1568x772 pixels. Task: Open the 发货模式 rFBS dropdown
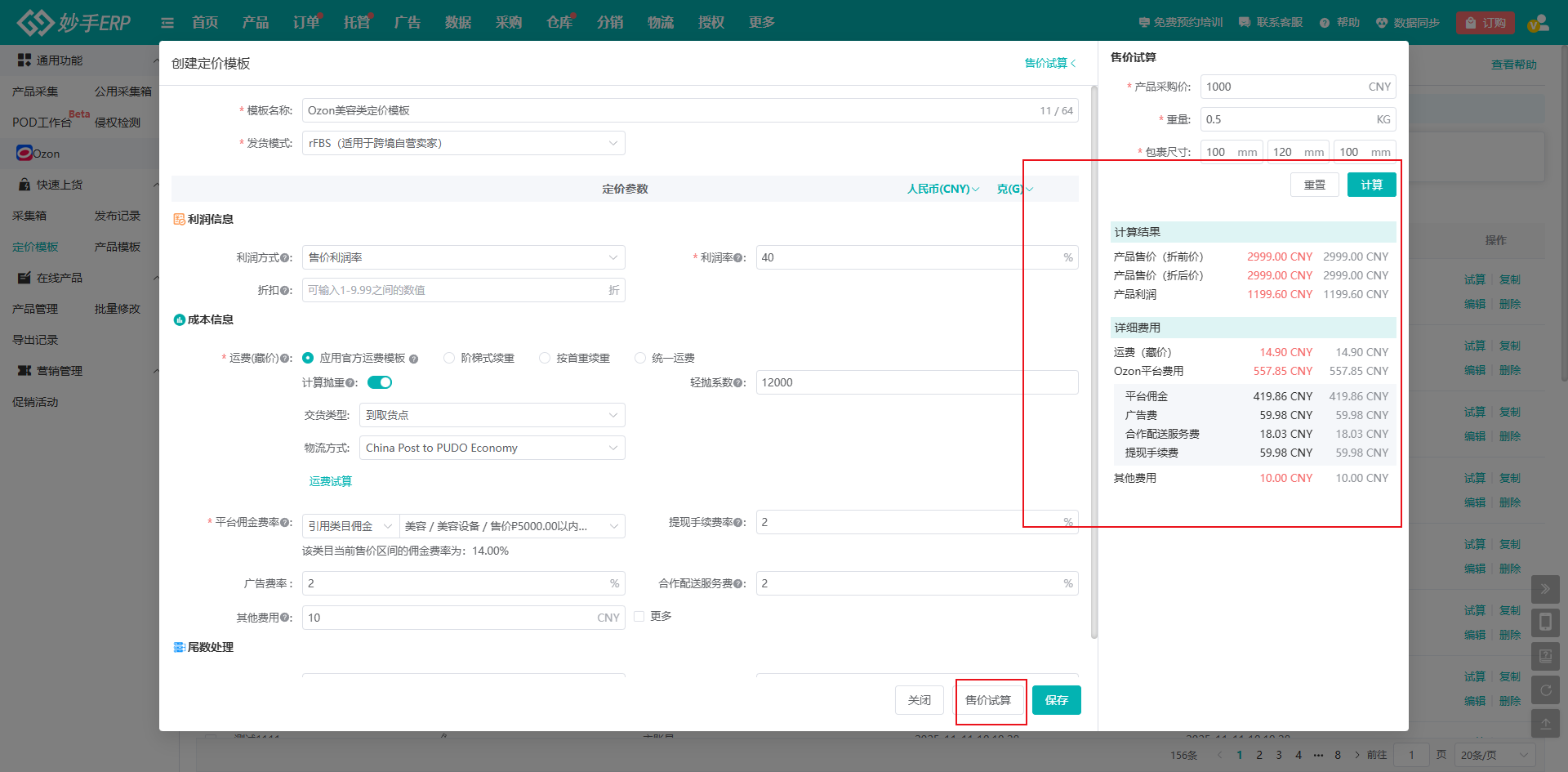463,143
